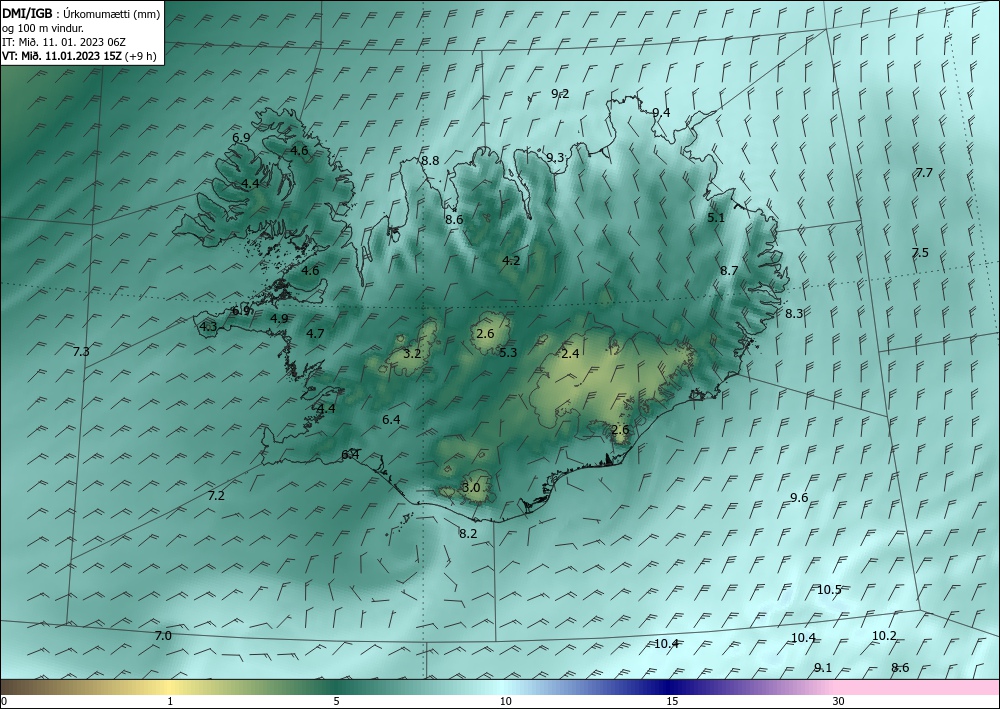The width and height of the screenshot is (1000, 709).
Task: Click the map value 9.3
Action: pyautogui.click(x=555, y=157)
